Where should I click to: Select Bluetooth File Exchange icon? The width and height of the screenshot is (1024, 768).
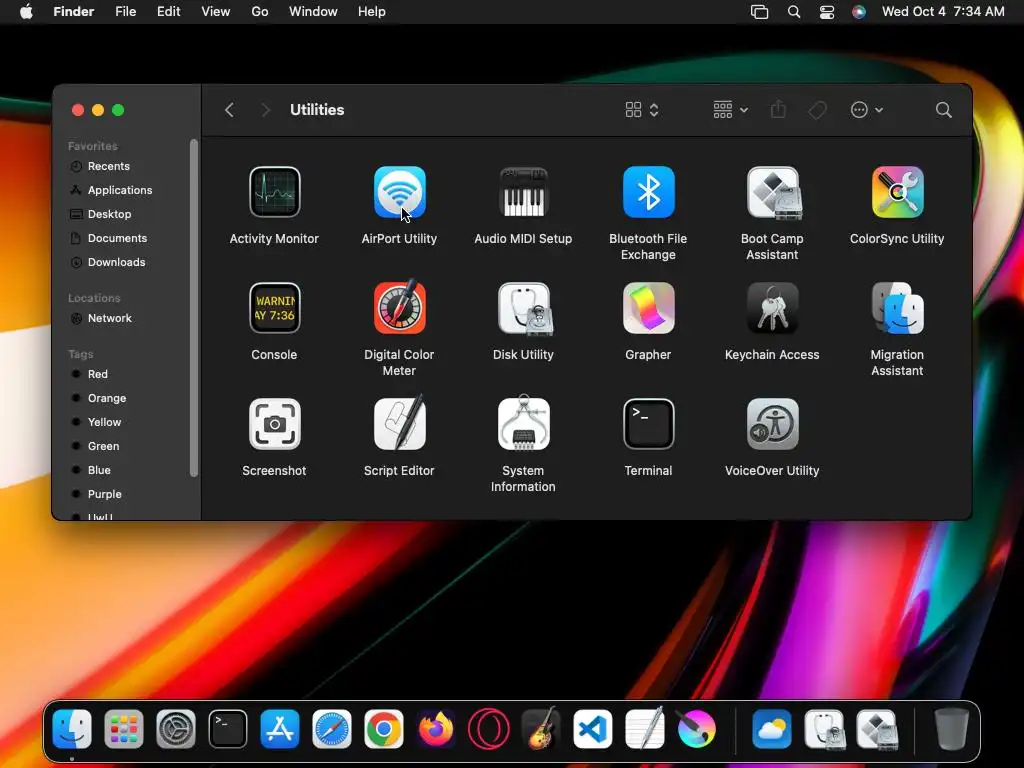click(x=648, y=192)
